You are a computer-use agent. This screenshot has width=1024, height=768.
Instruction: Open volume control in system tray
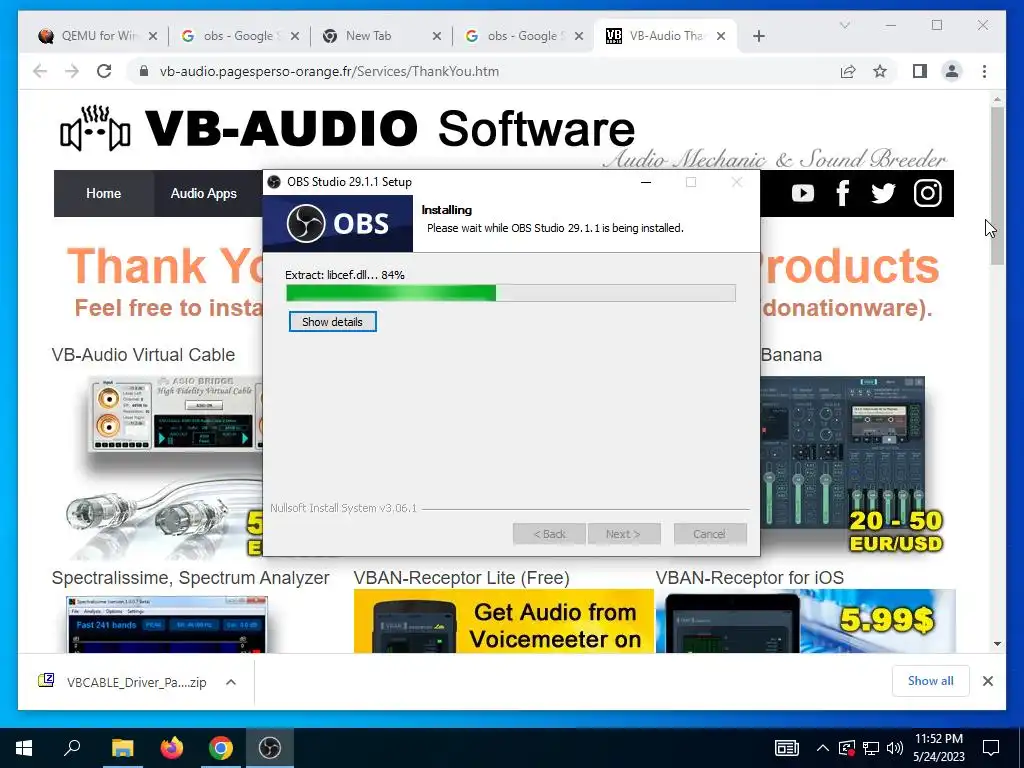[x=895, y=748]
